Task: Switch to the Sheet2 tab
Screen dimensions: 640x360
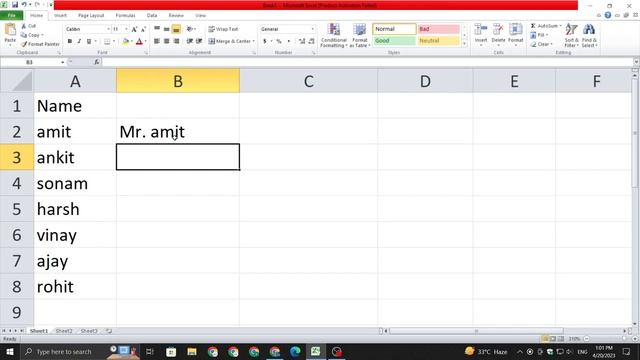Action: (64, 331)
